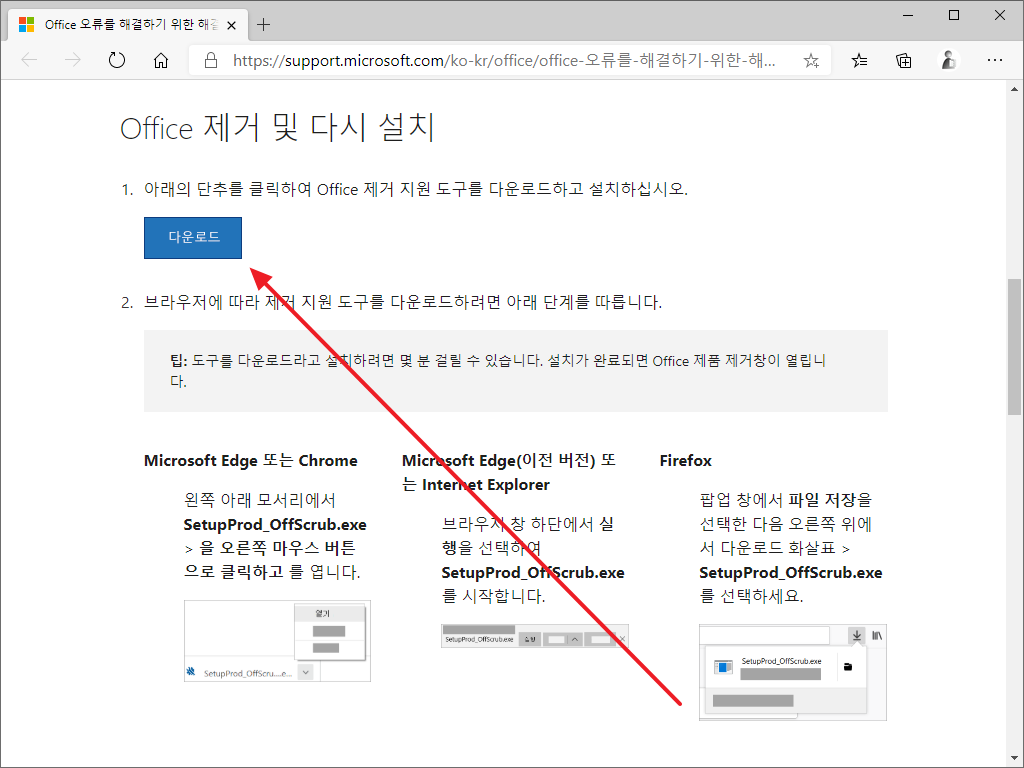Click the library icon in the Firefox illustration
This screenshot has height=768, width=1024.
[x=879, y=636]
